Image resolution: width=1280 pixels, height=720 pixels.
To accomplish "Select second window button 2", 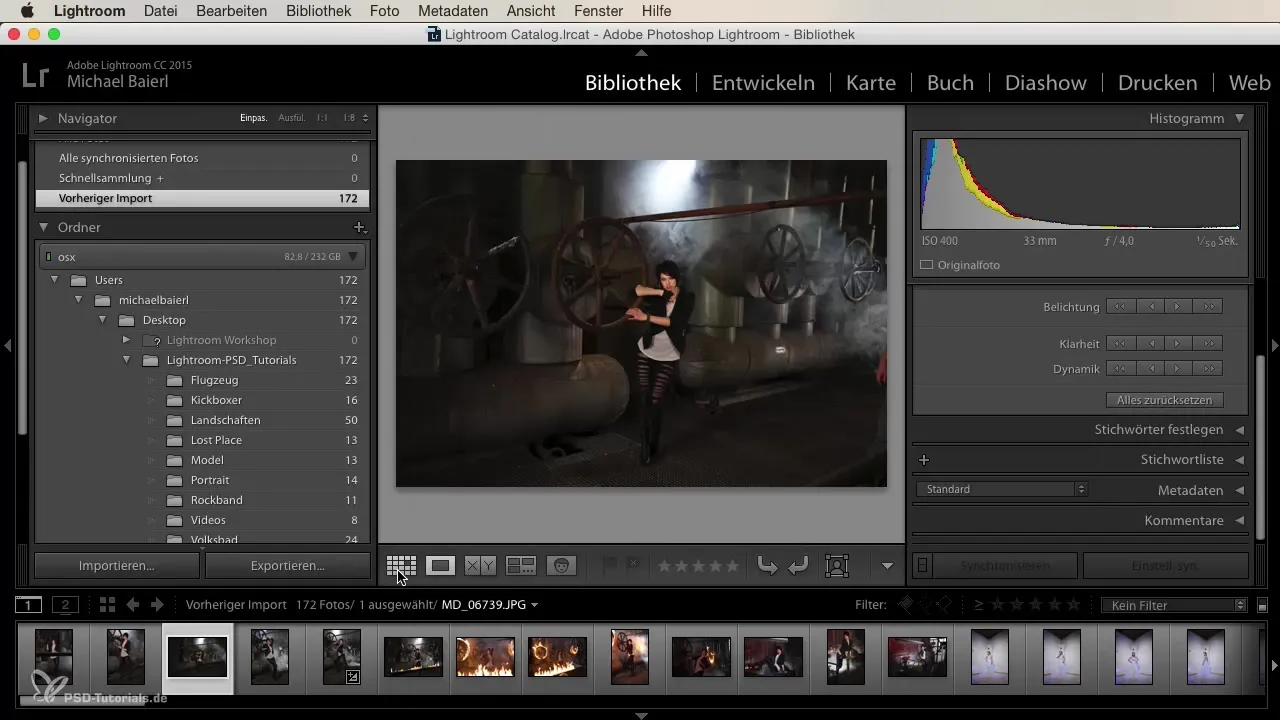I will (65, 605).
